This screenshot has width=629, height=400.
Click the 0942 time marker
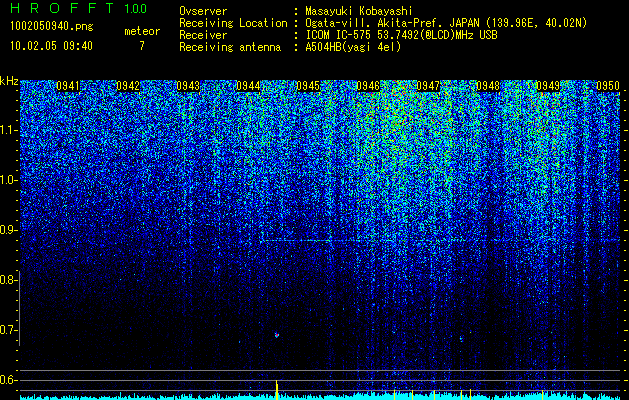tap(128, 86)
